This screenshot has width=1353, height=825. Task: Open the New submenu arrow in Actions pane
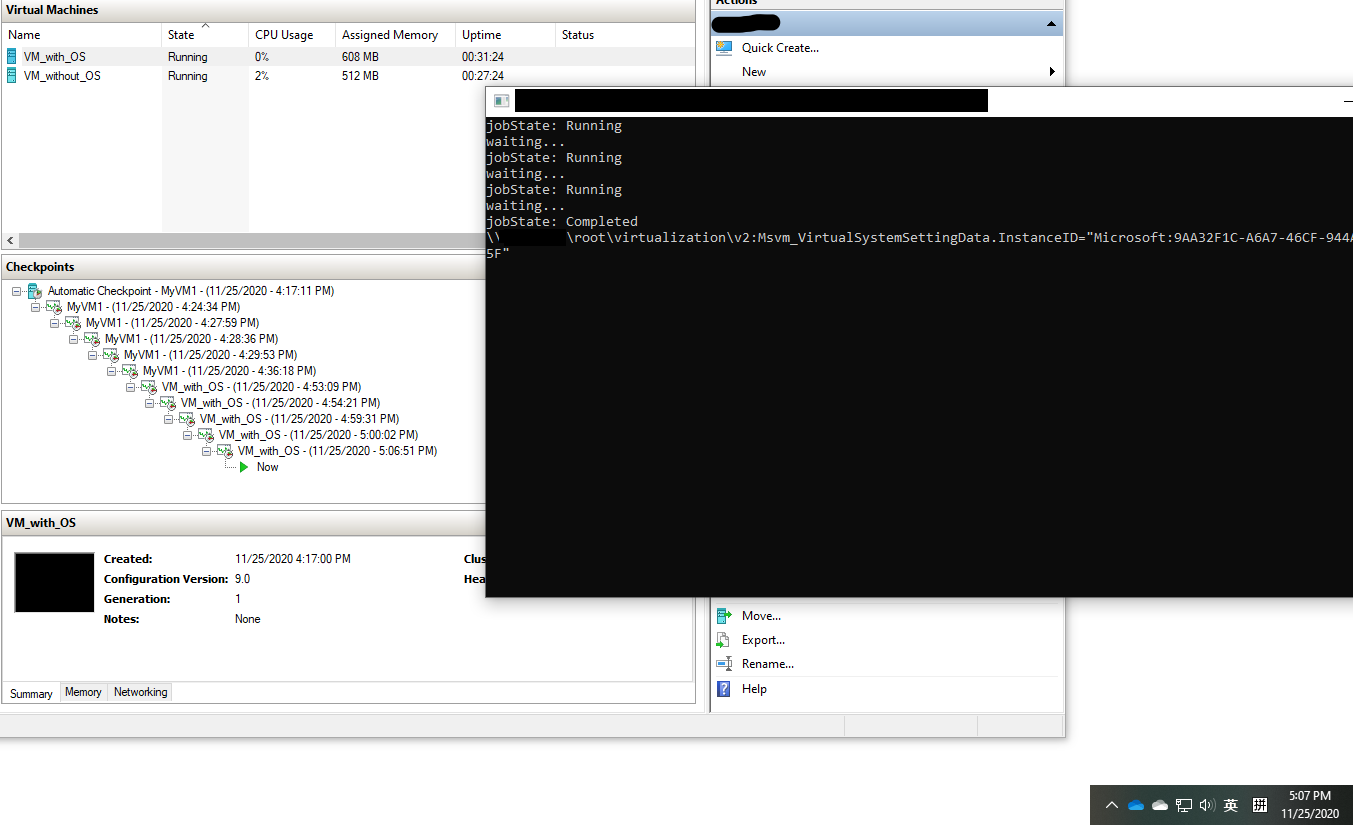1051,71
